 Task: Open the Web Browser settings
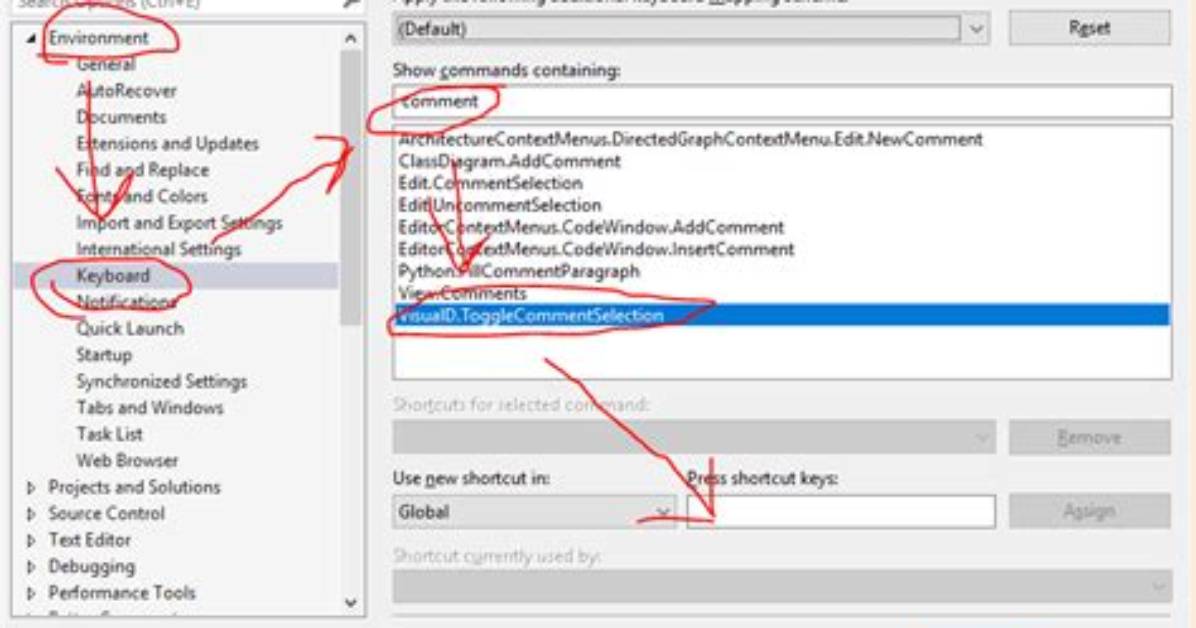point(127,461)
